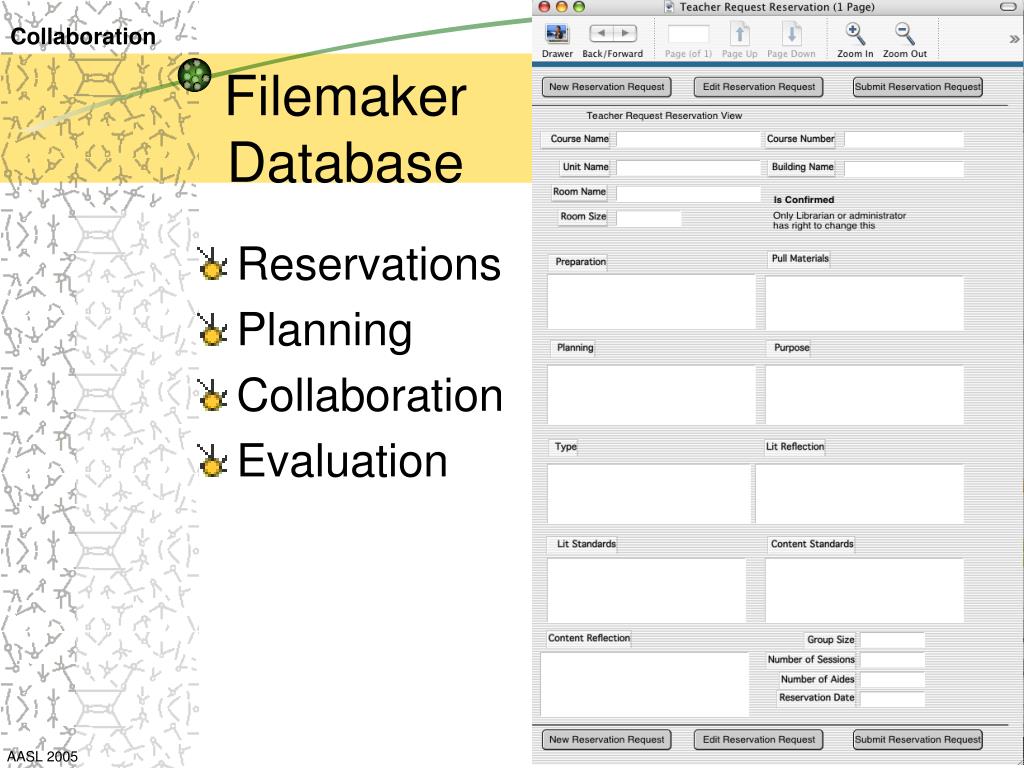Click the top New Reservation Request button
Image resolution: width=1024 pixels, height=768 pixels.
coord(607,87)
